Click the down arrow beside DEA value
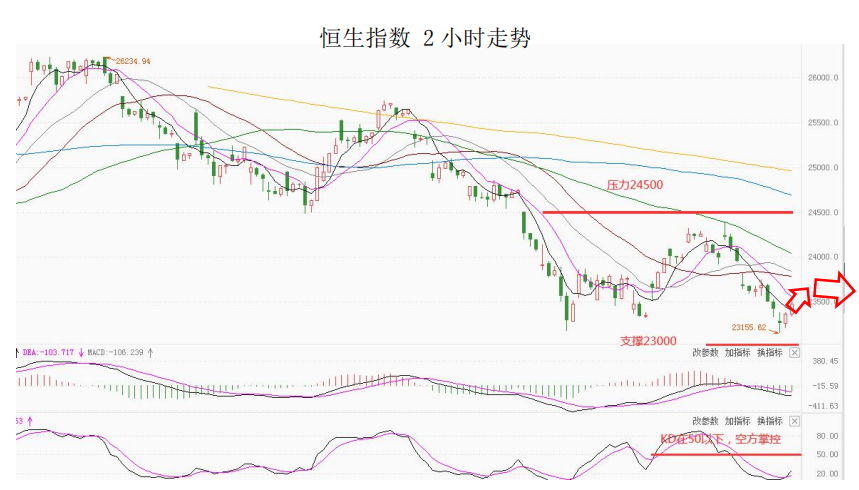This screenshot has height=490, width=859. pyautogui.click(x=81, y=352)
